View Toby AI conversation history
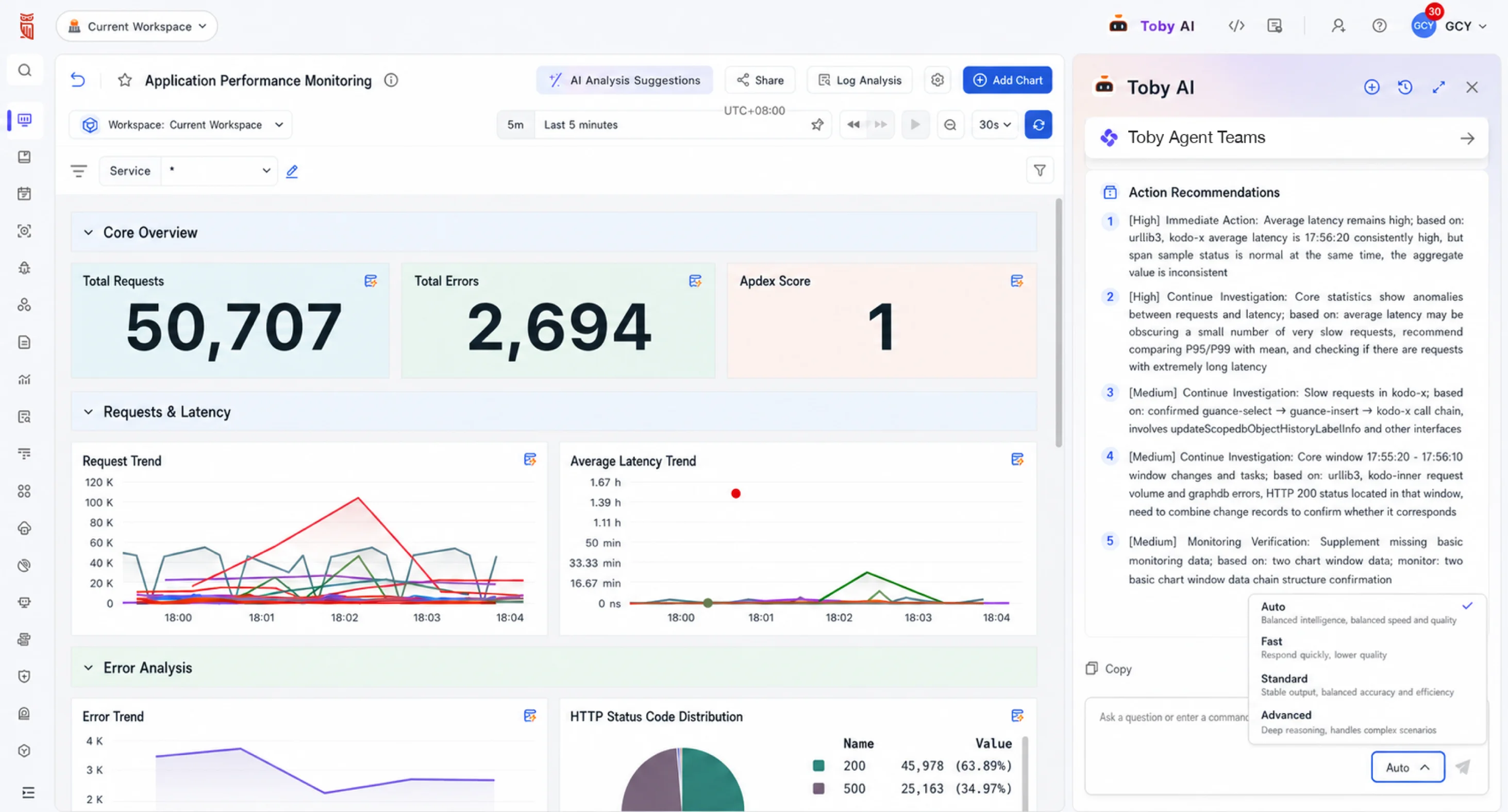This screenshot has width=1508, height=812. pyautogui.click(x=1405, y=87)
